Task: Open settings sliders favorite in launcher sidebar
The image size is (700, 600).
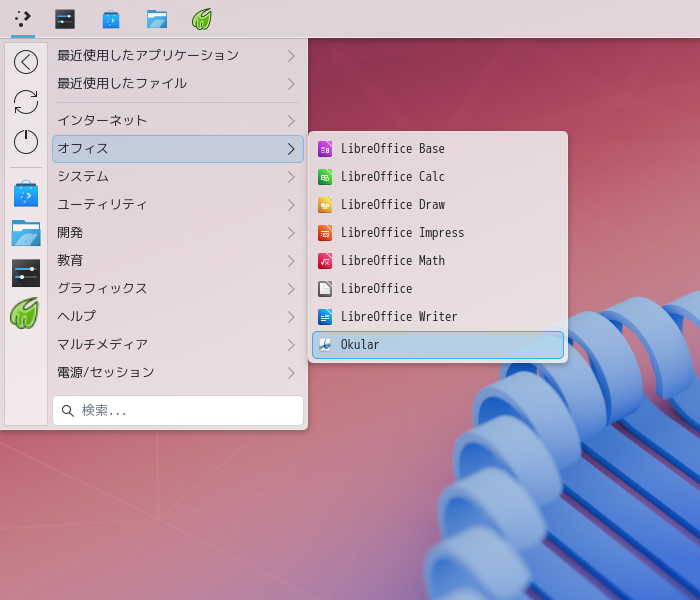Action: pyautogui.click(x=26, y=273)
